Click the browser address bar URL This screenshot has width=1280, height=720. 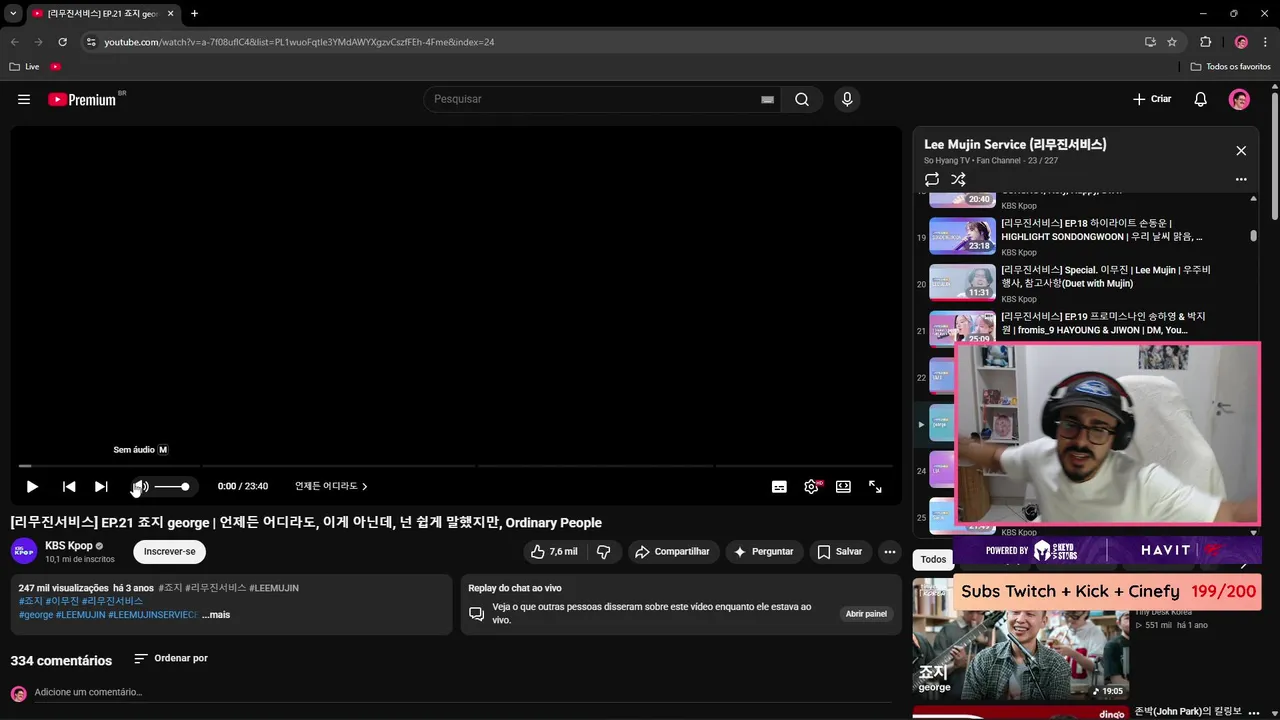pos(299,42)
